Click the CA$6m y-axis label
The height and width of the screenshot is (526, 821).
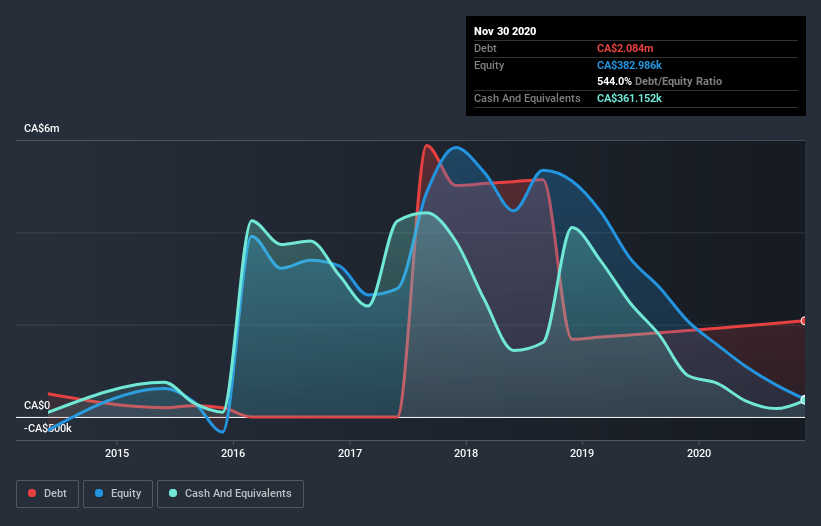[x=42, y=129]
